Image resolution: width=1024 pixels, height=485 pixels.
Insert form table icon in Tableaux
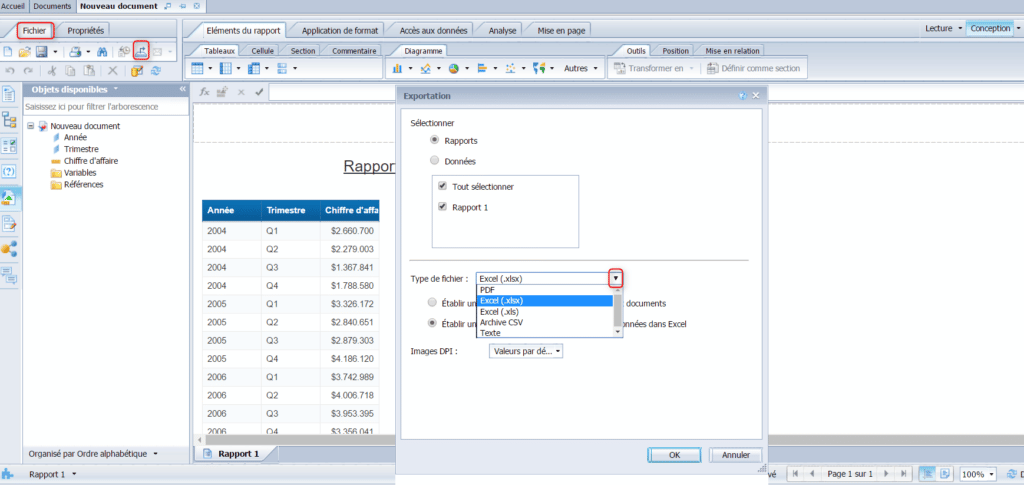pos(283,68)
